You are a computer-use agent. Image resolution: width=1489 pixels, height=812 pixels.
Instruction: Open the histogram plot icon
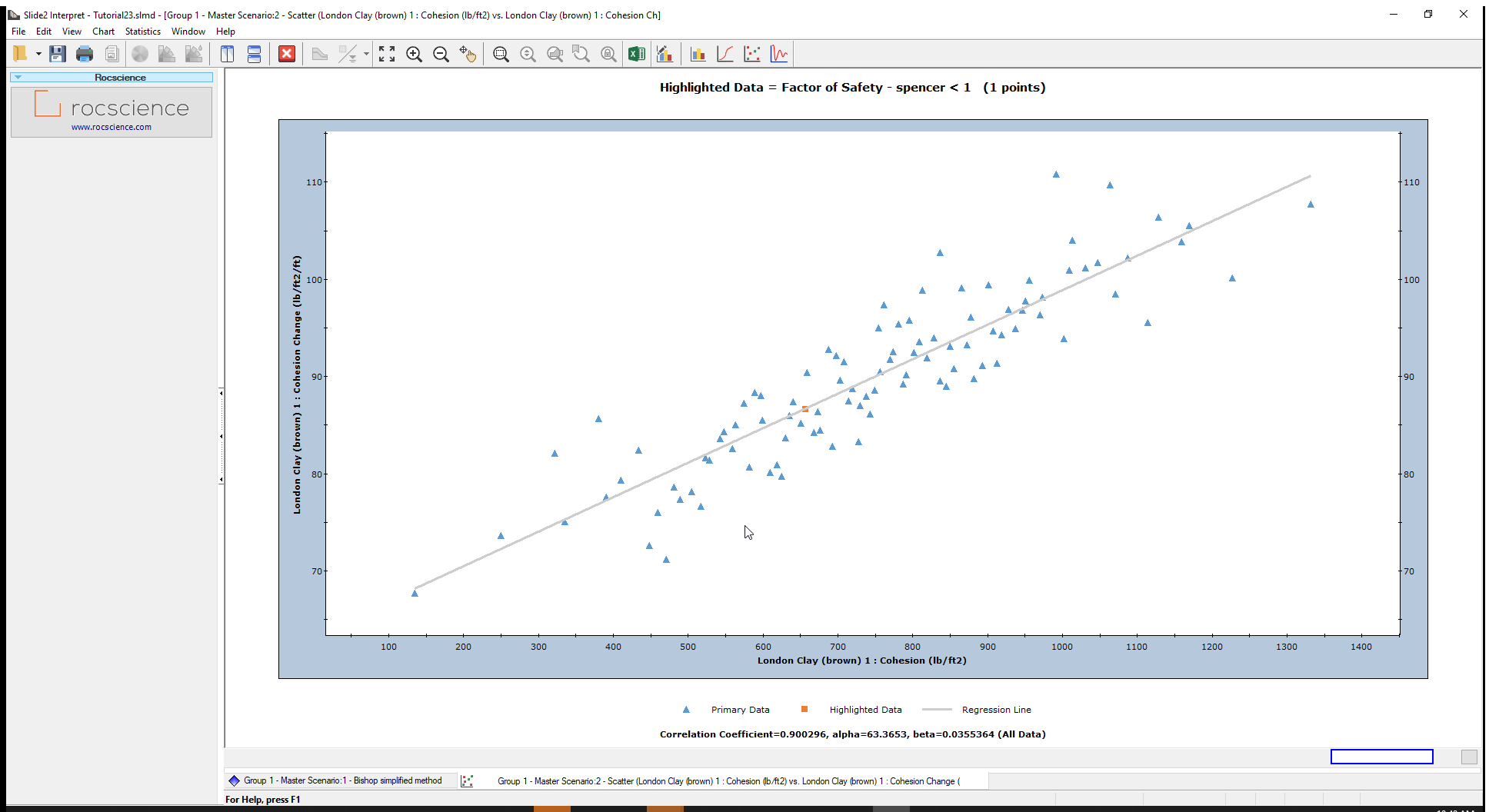click(x=698, y=54)
